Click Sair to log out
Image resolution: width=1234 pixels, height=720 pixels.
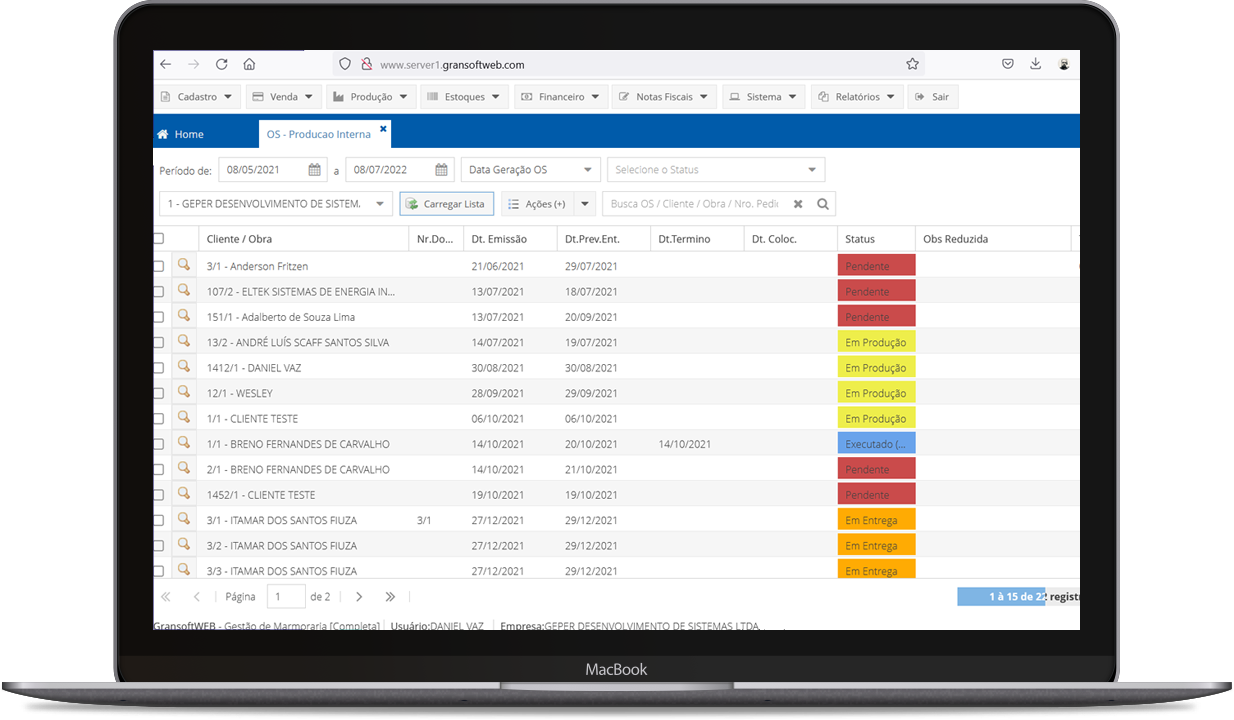point(932,96)
